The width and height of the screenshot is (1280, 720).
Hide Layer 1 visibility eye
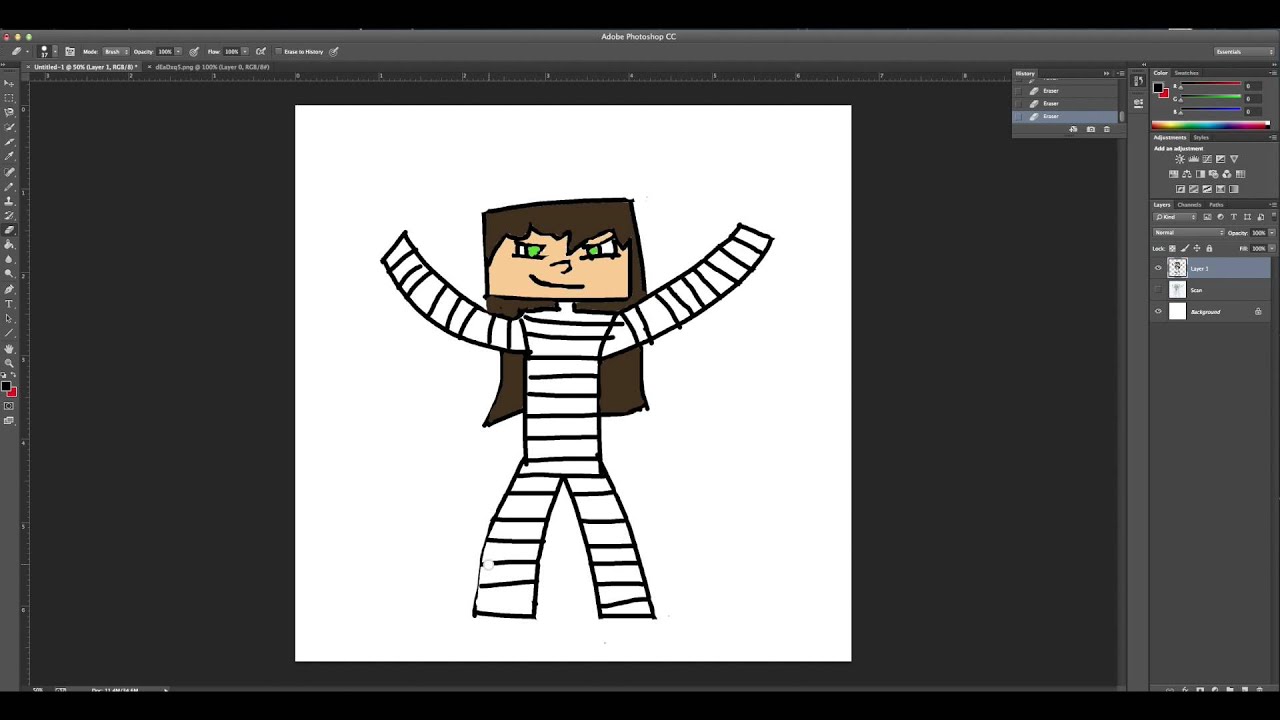click(x=1158, y=268)
